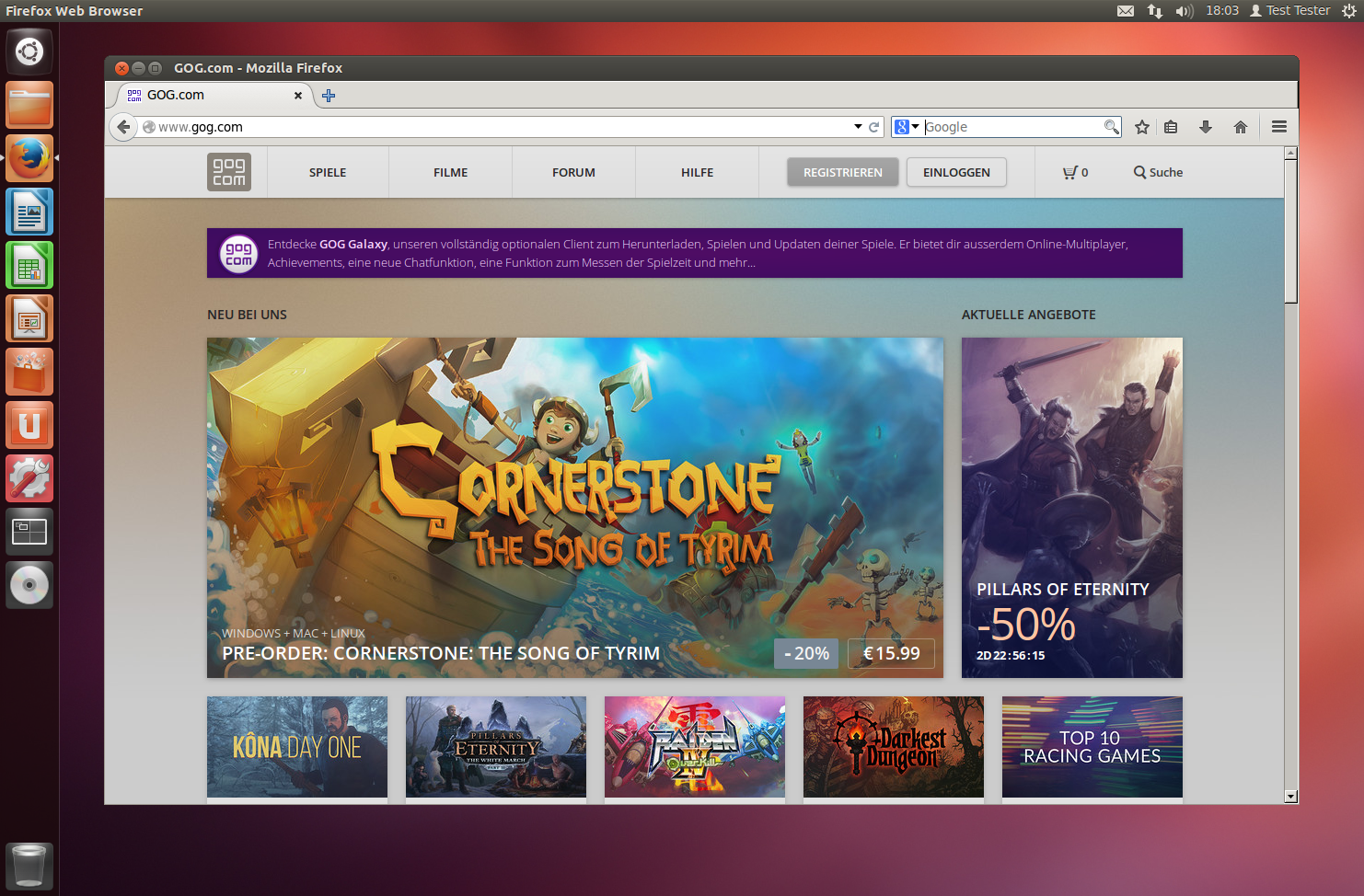The height and width of the screenshot is (896, 1364).
Task: Open the FILME menu
Action: (x=451, y=172)
